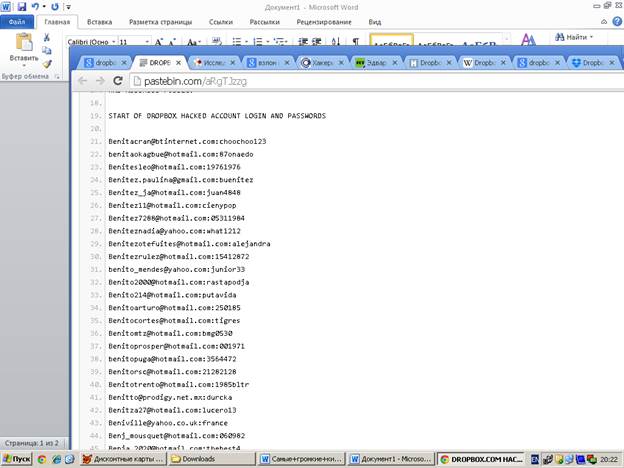Image resolution: width=624 pixels, height=468 pixels.
Task: Click the Shrink Font icon in Word
Action: (x=172, y=42)
